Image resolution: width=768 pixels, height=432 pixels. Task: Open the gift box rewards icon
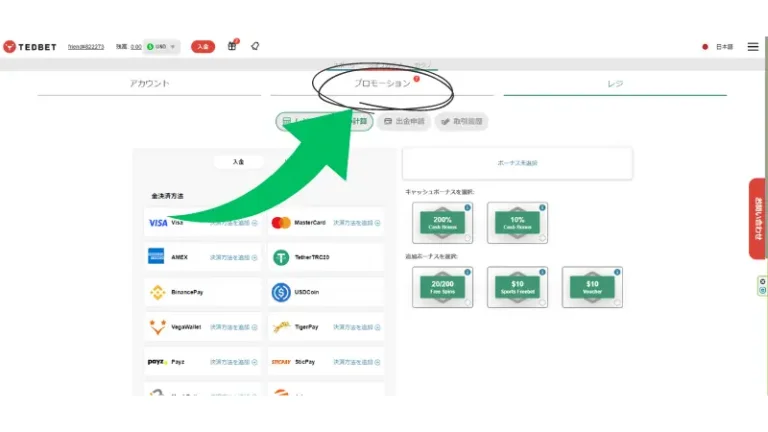[232, 46]
